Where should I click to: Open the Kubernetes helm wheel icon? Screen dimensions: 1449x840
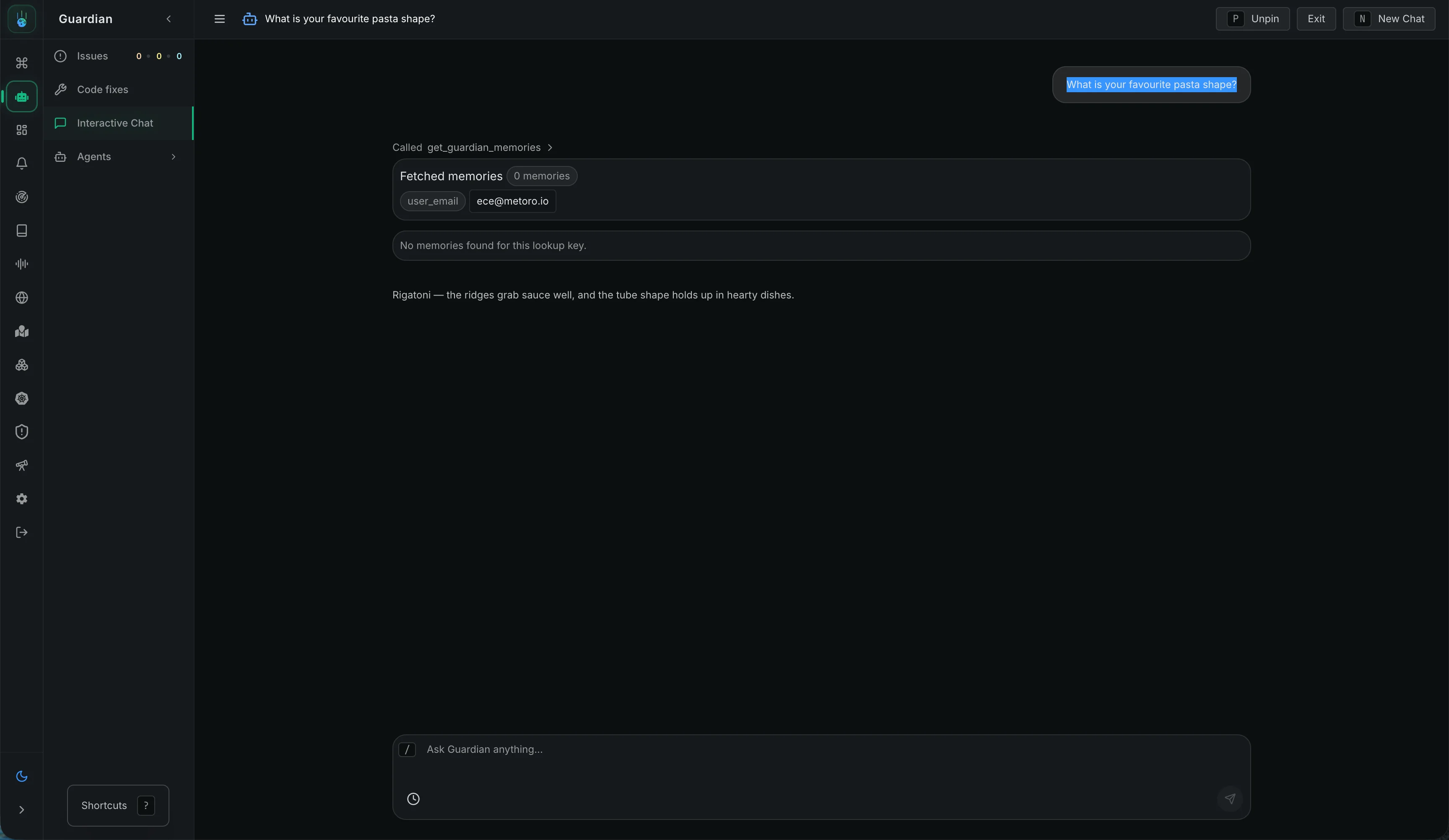point(22,399)
